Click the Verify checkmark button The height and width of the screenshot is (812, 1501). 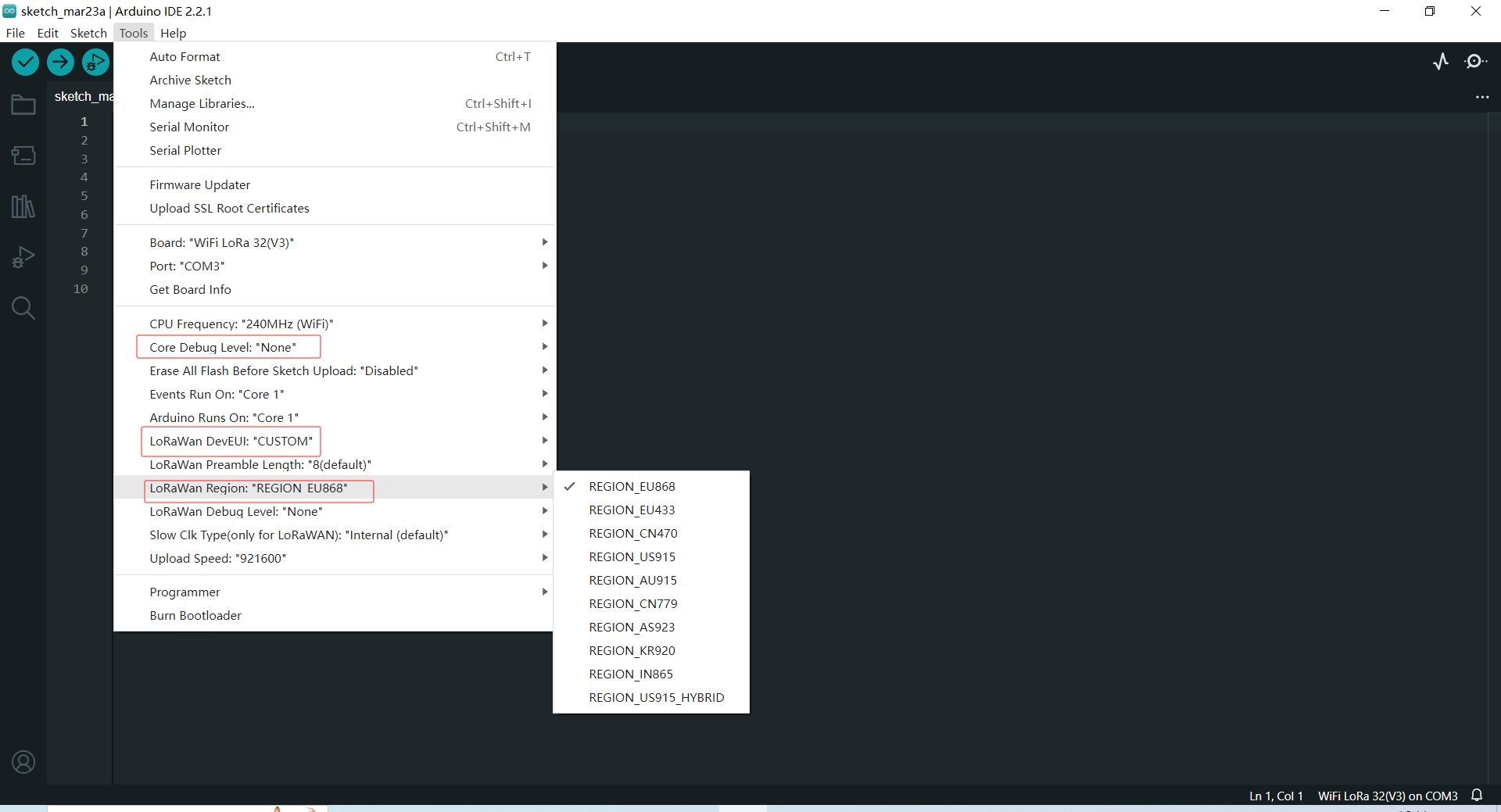[26, 62]
